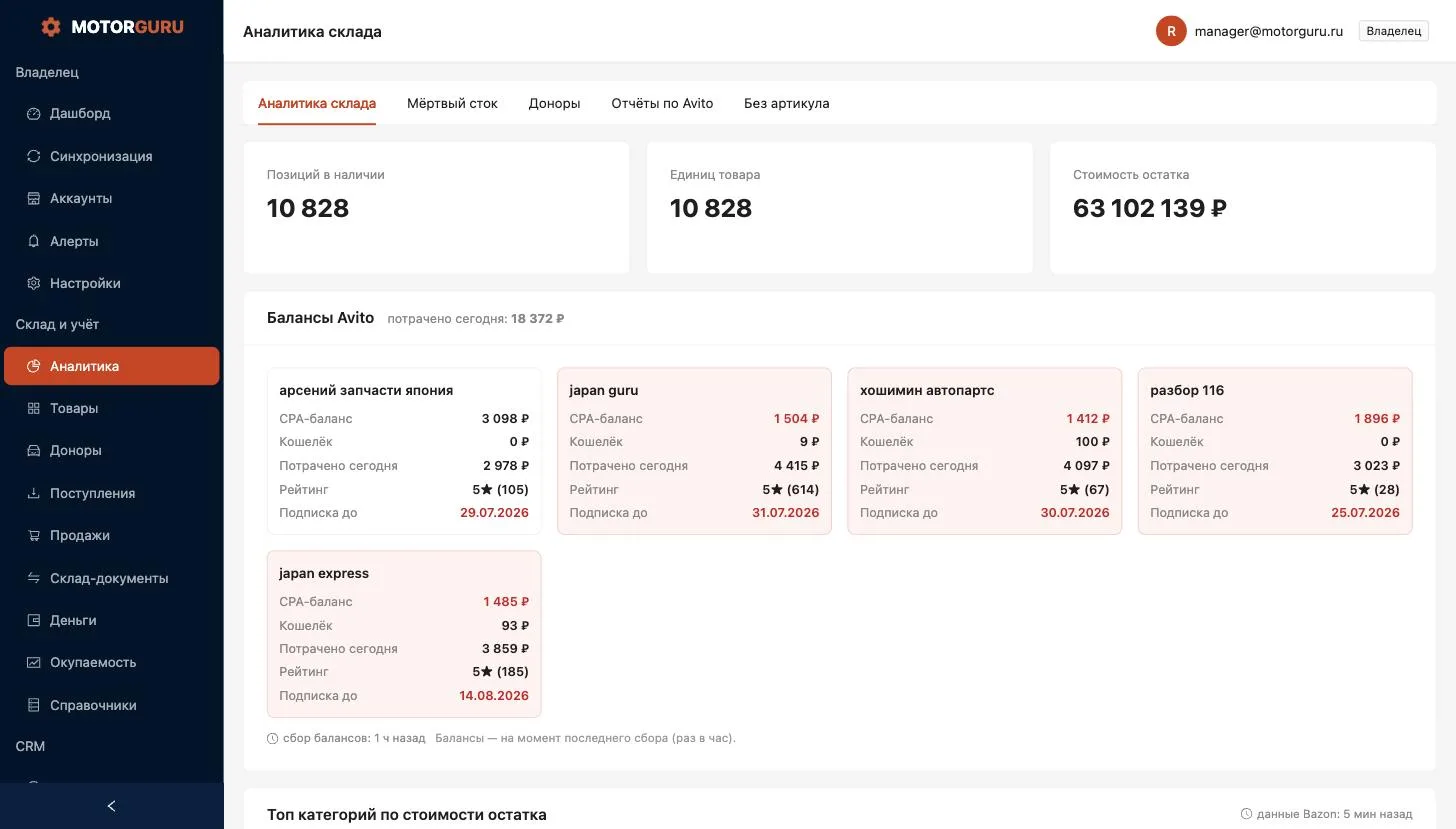Open Склад-документы in the sidebar
The height and width of the screenshot is (829, 1456).
coord(112,578)
